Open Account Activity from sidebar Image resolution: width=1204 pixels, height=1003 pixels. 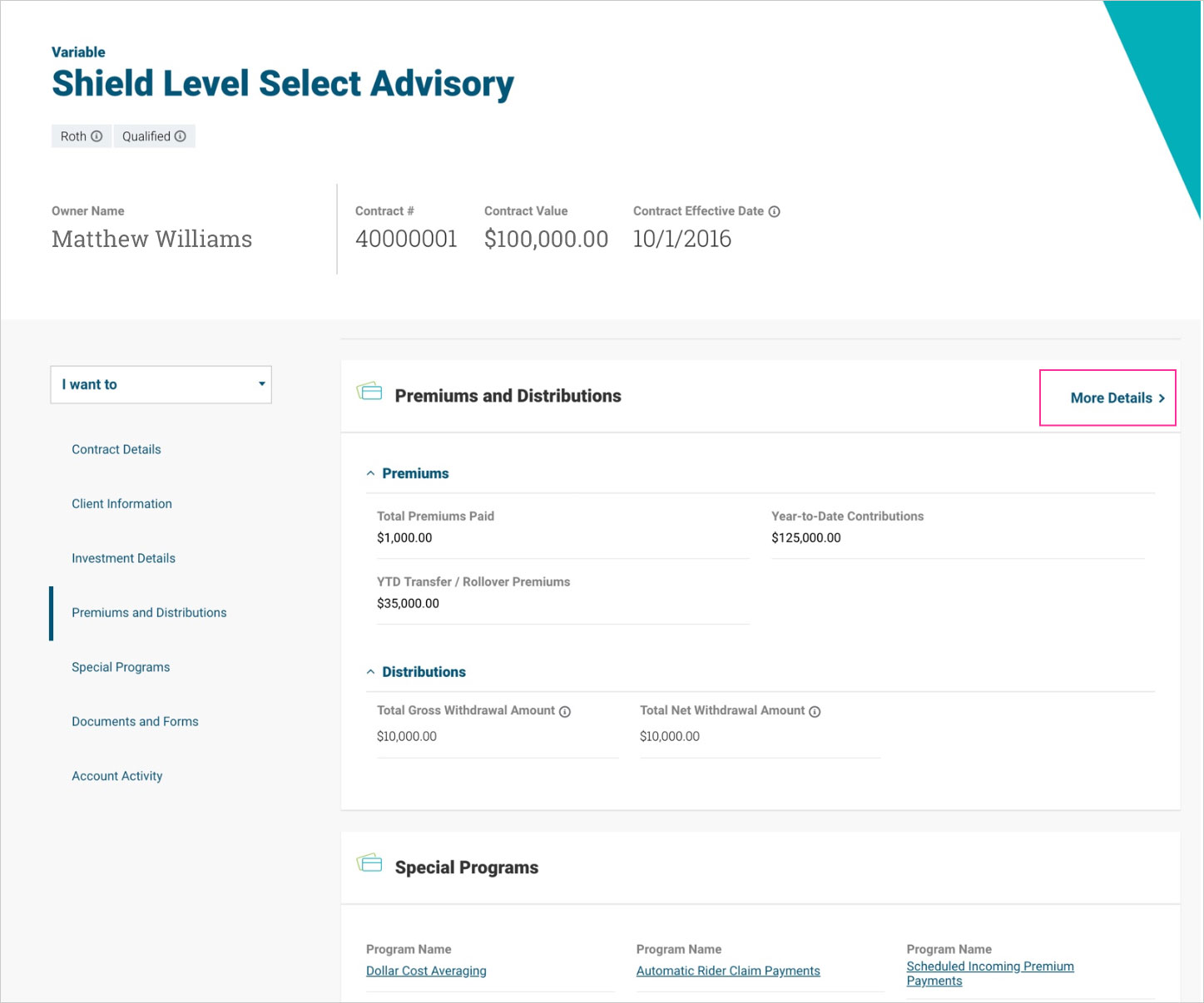point(117,776)
